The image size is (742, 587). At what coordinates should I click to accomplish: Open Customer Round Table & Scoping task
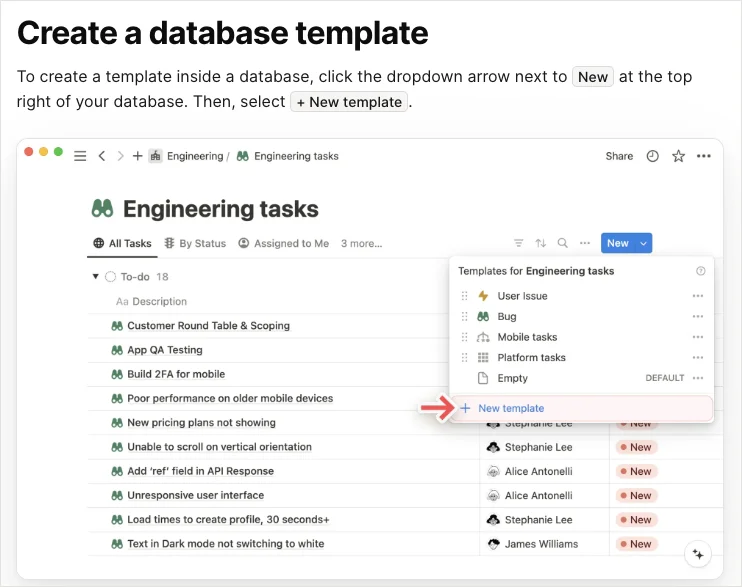pyautogui.click(x=208, y=326)
